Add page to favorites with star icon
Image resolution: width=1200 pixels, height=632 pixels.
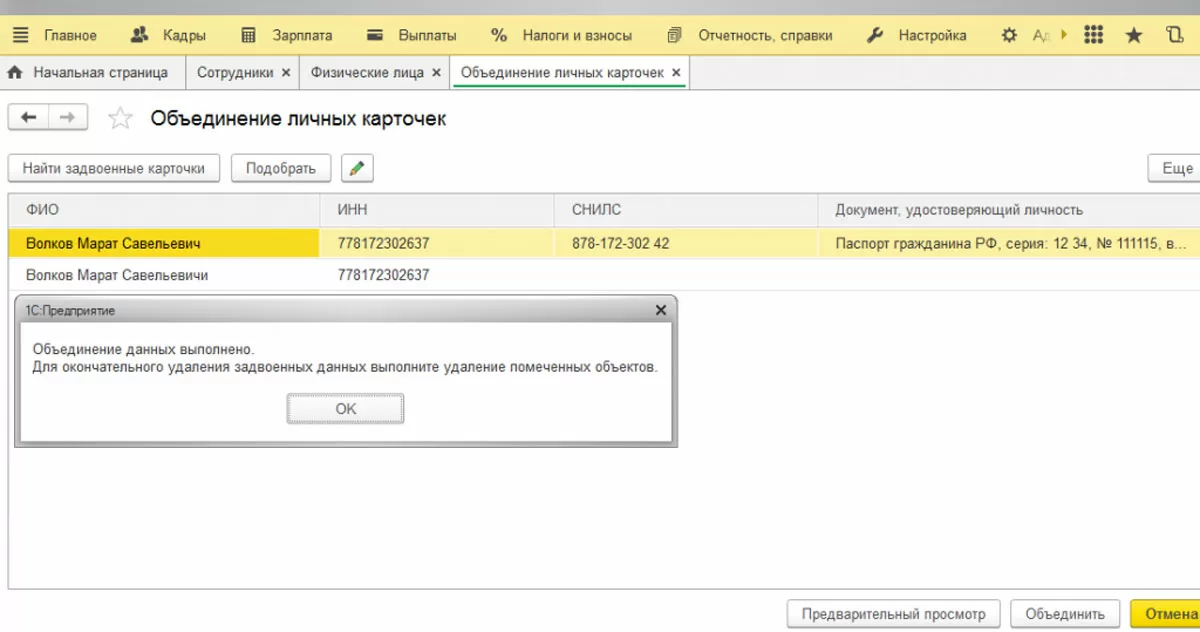tap(120, 118)
